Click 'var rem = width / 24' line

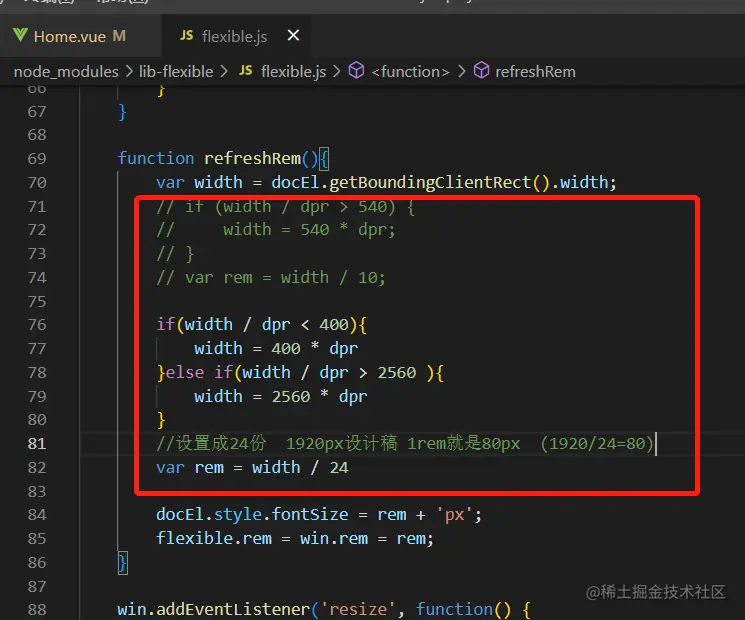(252, 467)
